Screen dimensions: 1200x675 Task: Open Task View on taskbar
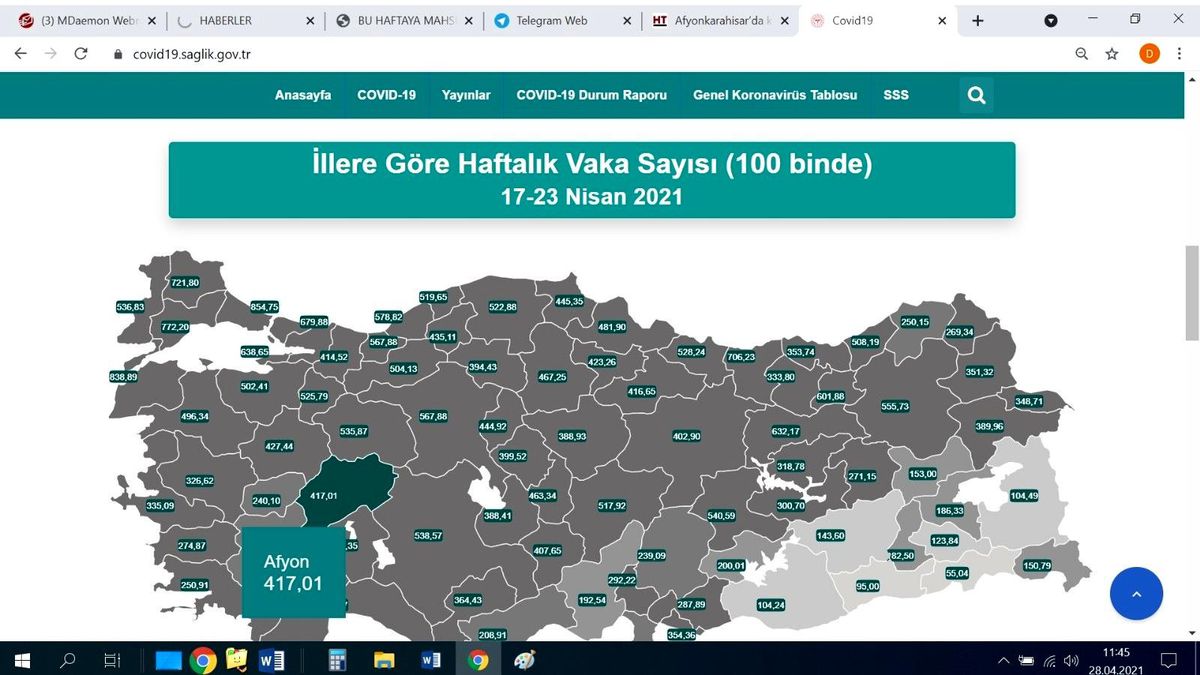coord(112,660)
